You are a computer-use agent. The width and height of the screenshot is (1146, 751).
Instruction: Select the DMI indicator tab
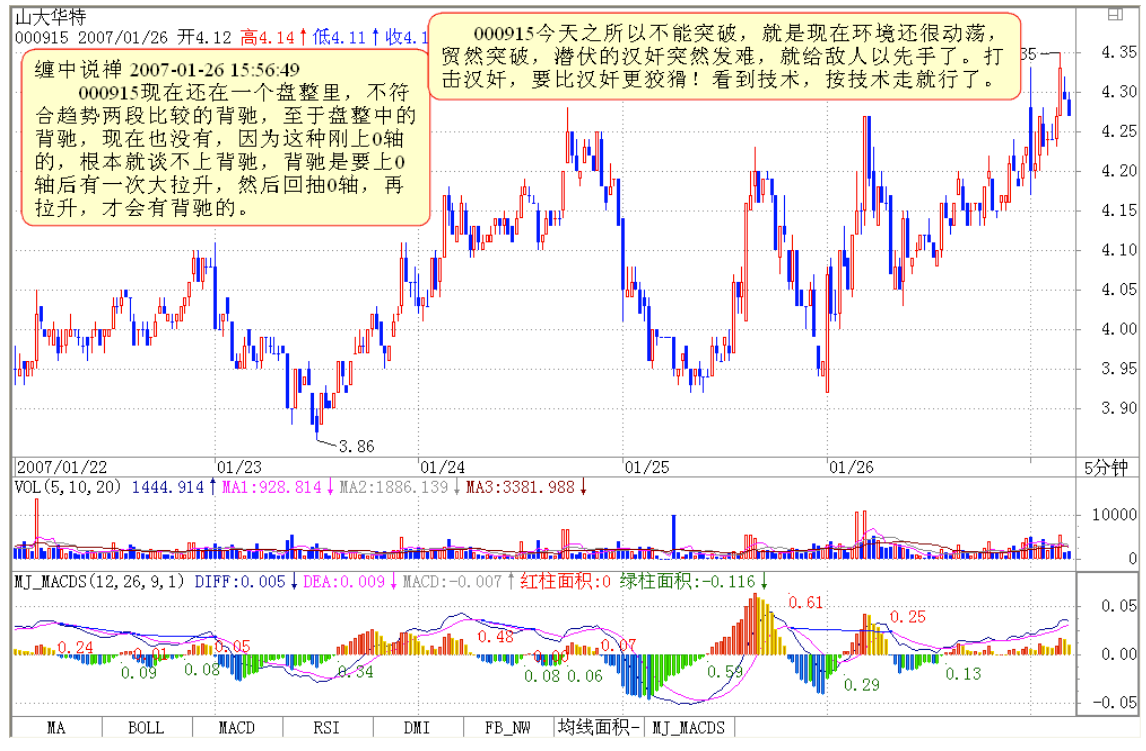coord(417,728)
